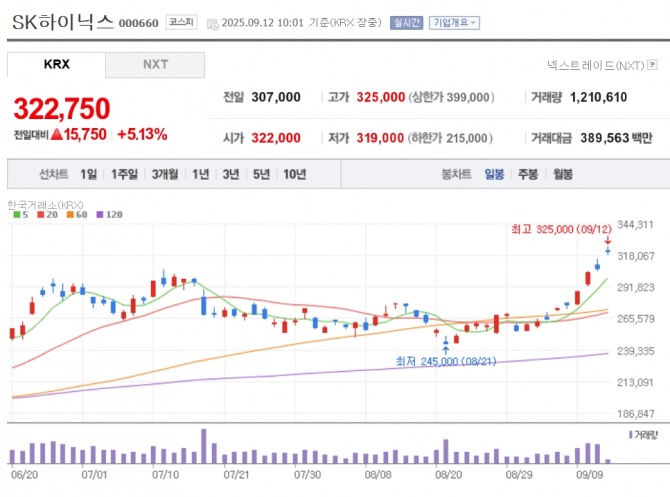Click the calendar icon beside the date

tap(212, 24)
